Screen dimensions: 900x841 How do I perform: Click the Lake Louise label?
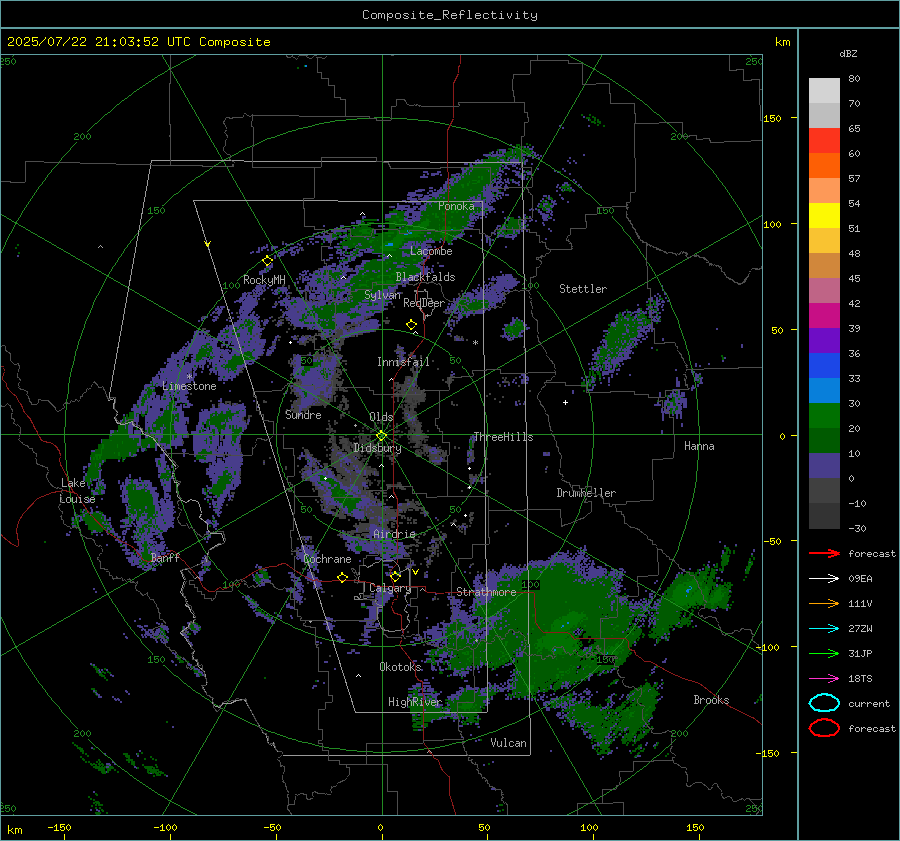(77, 491)
